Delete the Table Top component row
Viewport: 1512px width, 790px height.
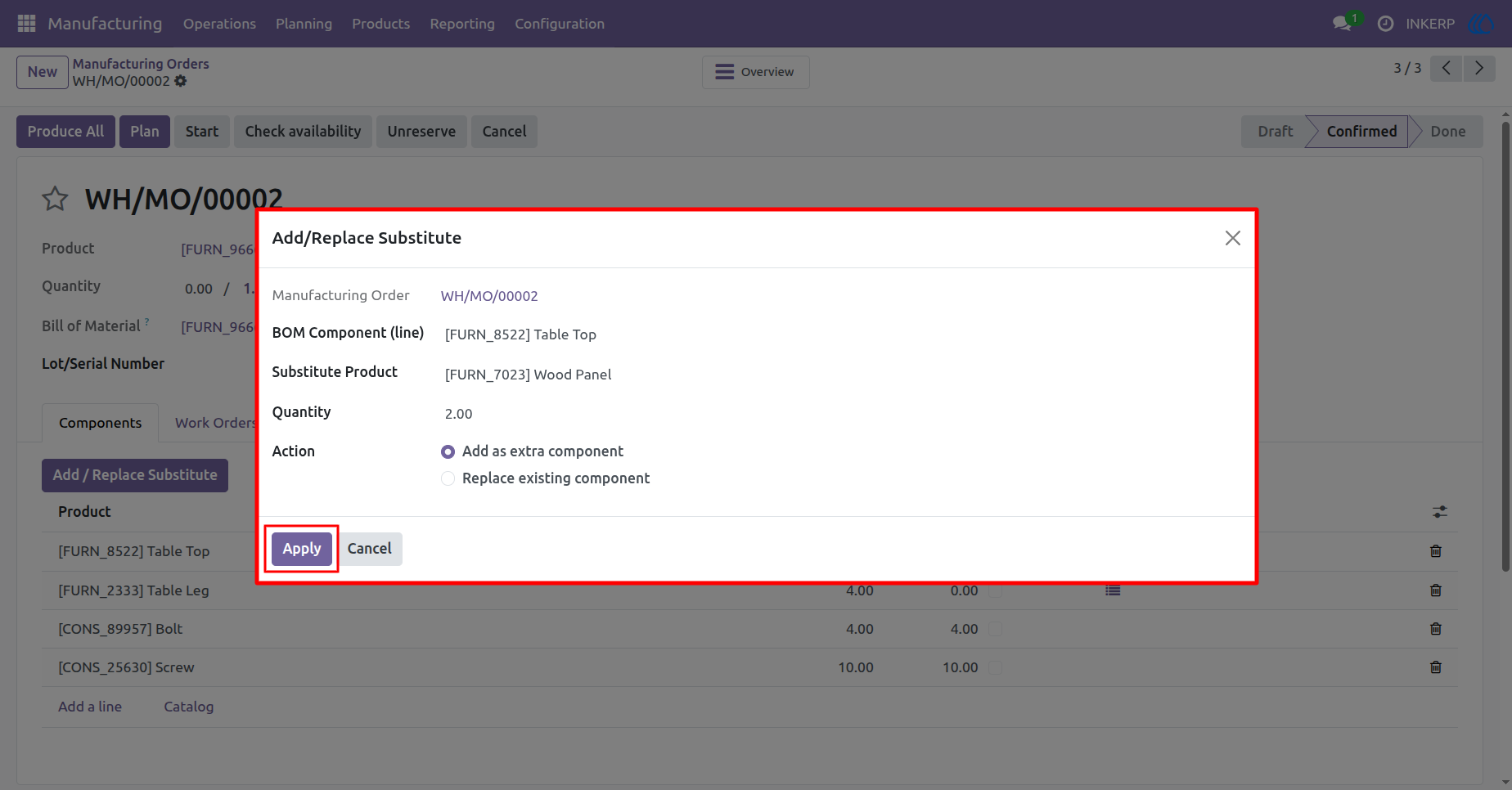pyautogui.click(x=1436, y=551)
